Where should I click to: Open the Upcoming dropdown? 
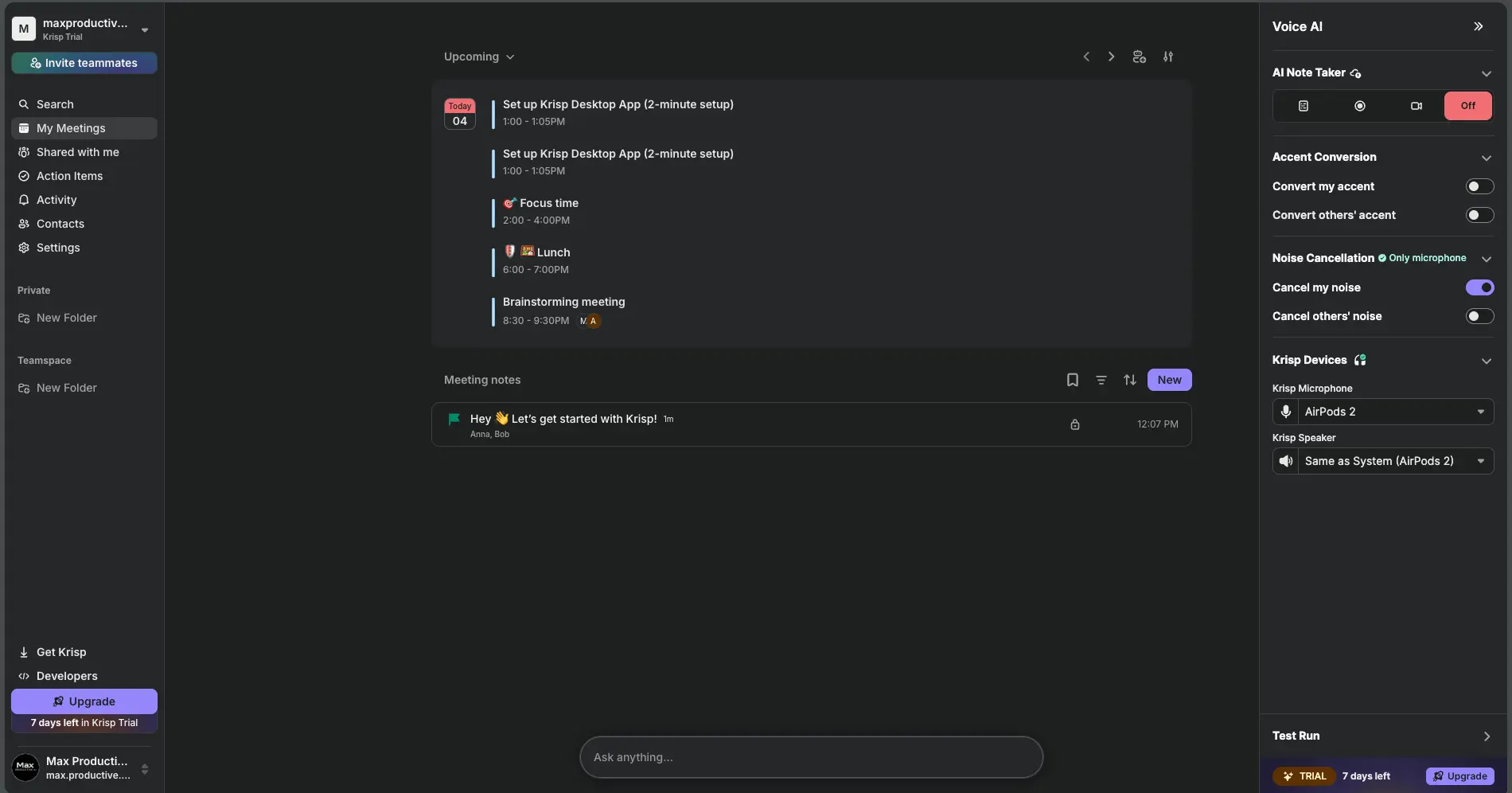(479, 57)
